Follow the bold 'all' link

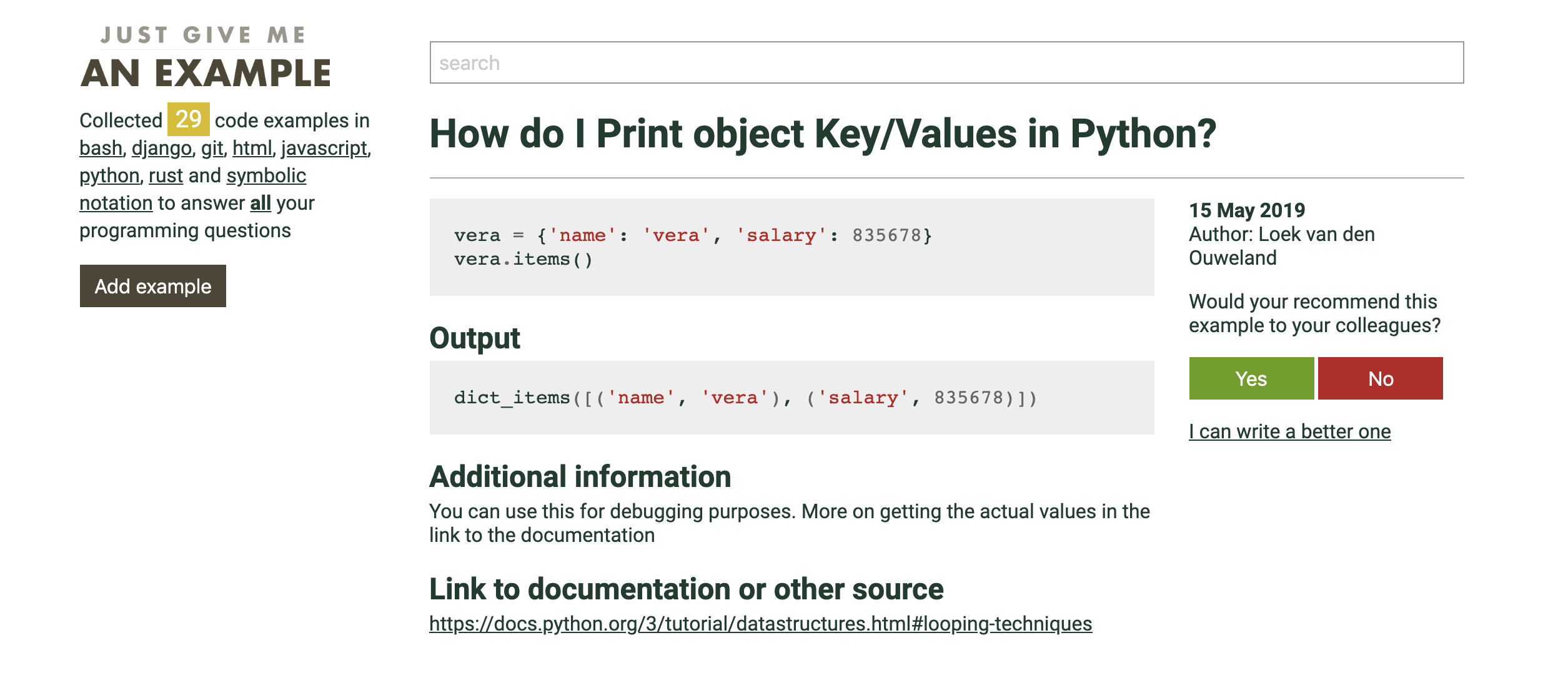pos(261,203)
